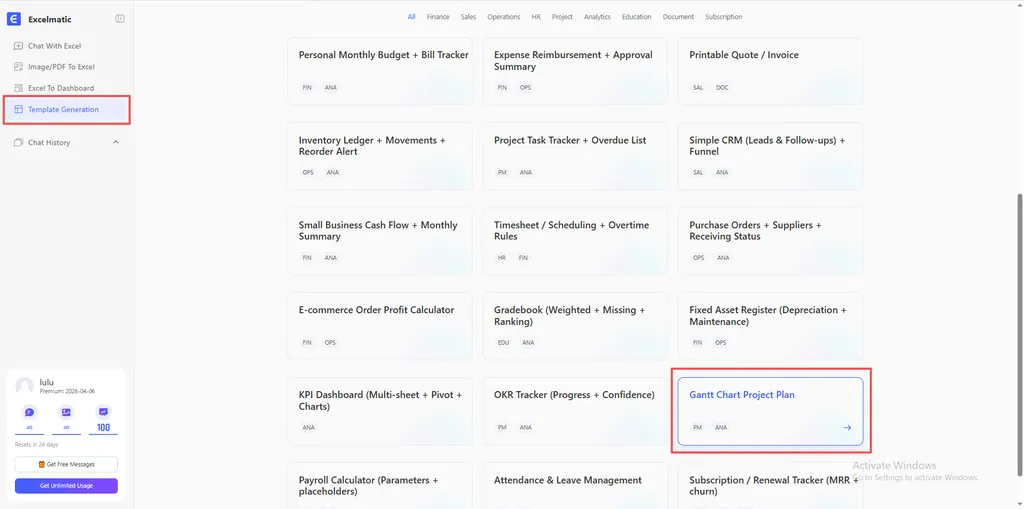Open the Image/PDF To Excel tool

60,67
